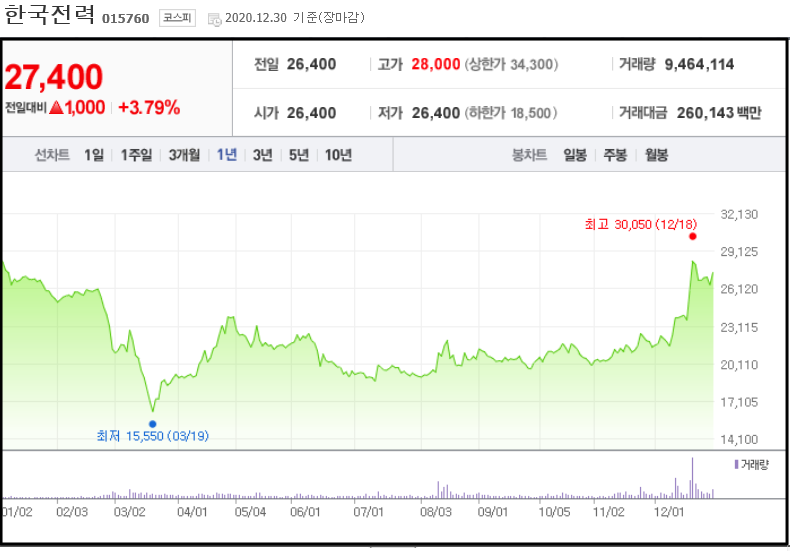Click the 상한가 34,300 upper limit text
This screenshot has width=790, height=551.
[511, 64]
